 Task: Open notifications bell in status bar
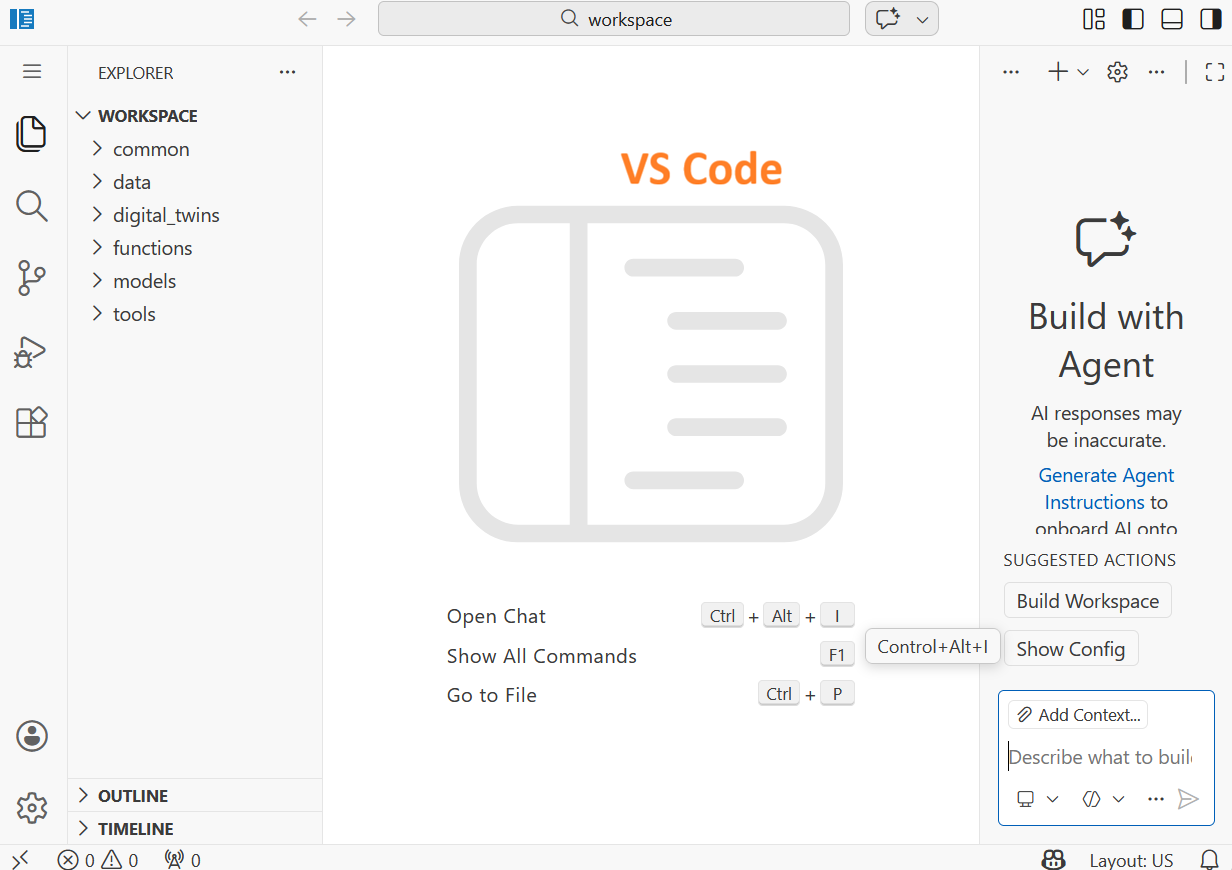click(1210, 860)
